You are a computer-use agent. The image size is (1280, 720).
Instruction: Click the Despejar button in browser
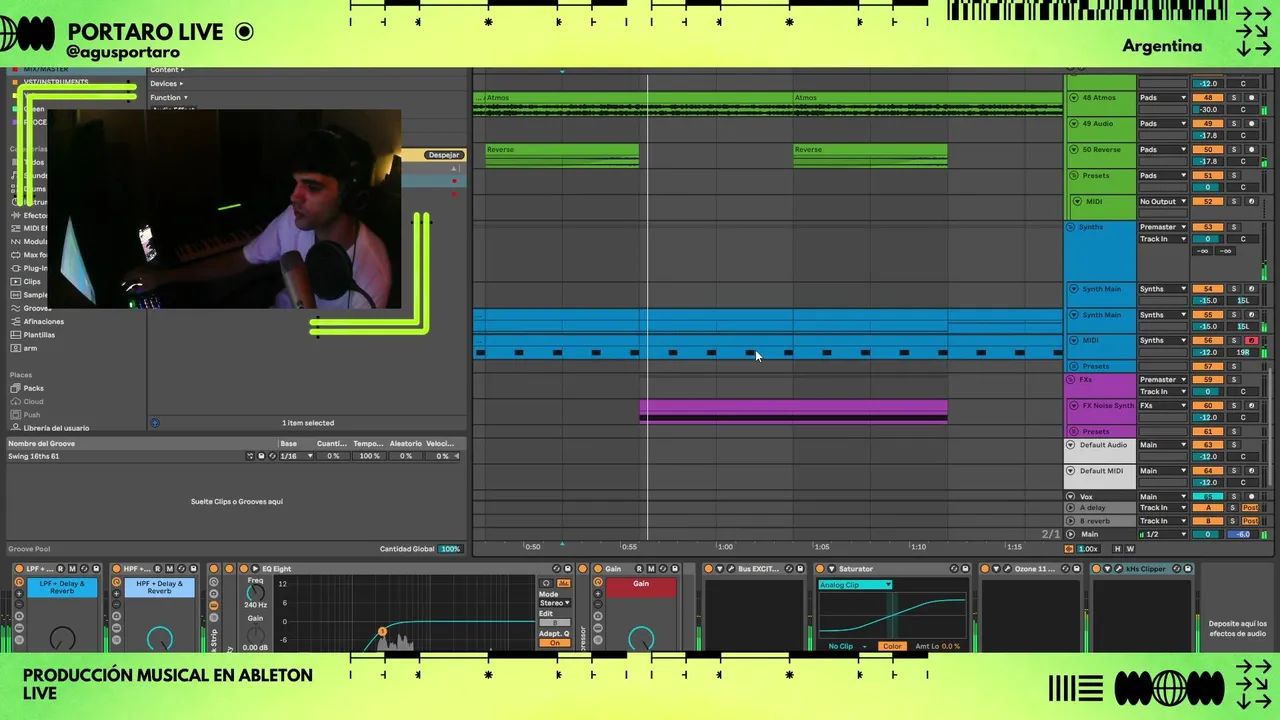coord(443,155)
